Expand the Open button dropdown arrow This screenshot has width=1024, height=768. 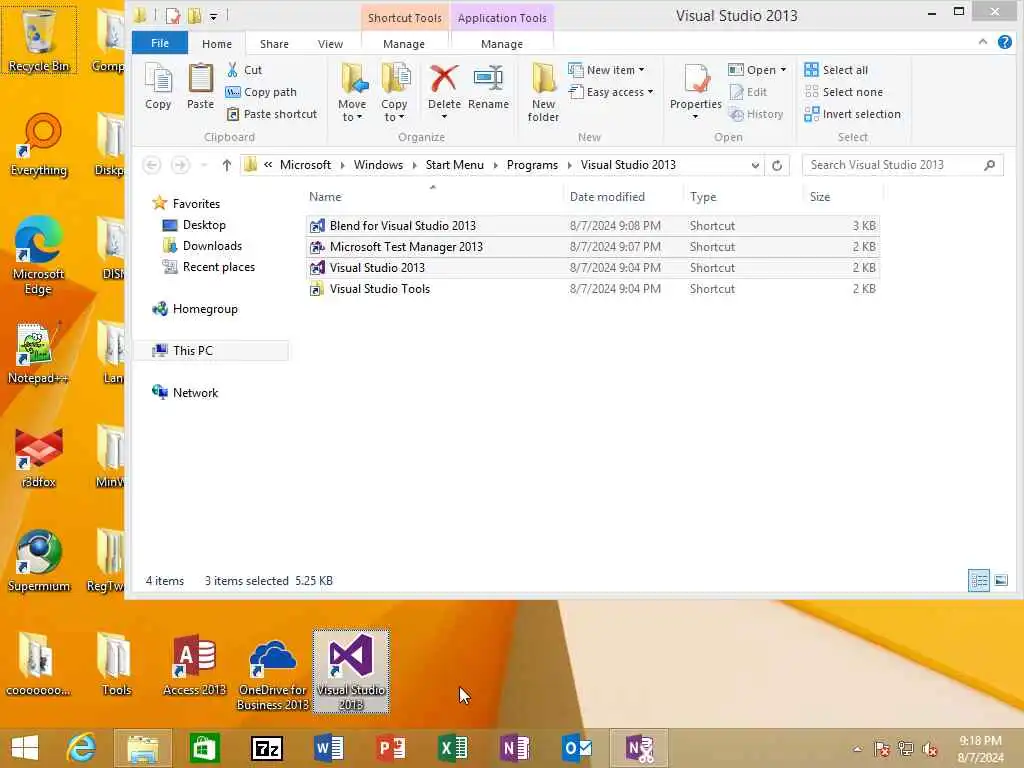click(x=783, y=70)
